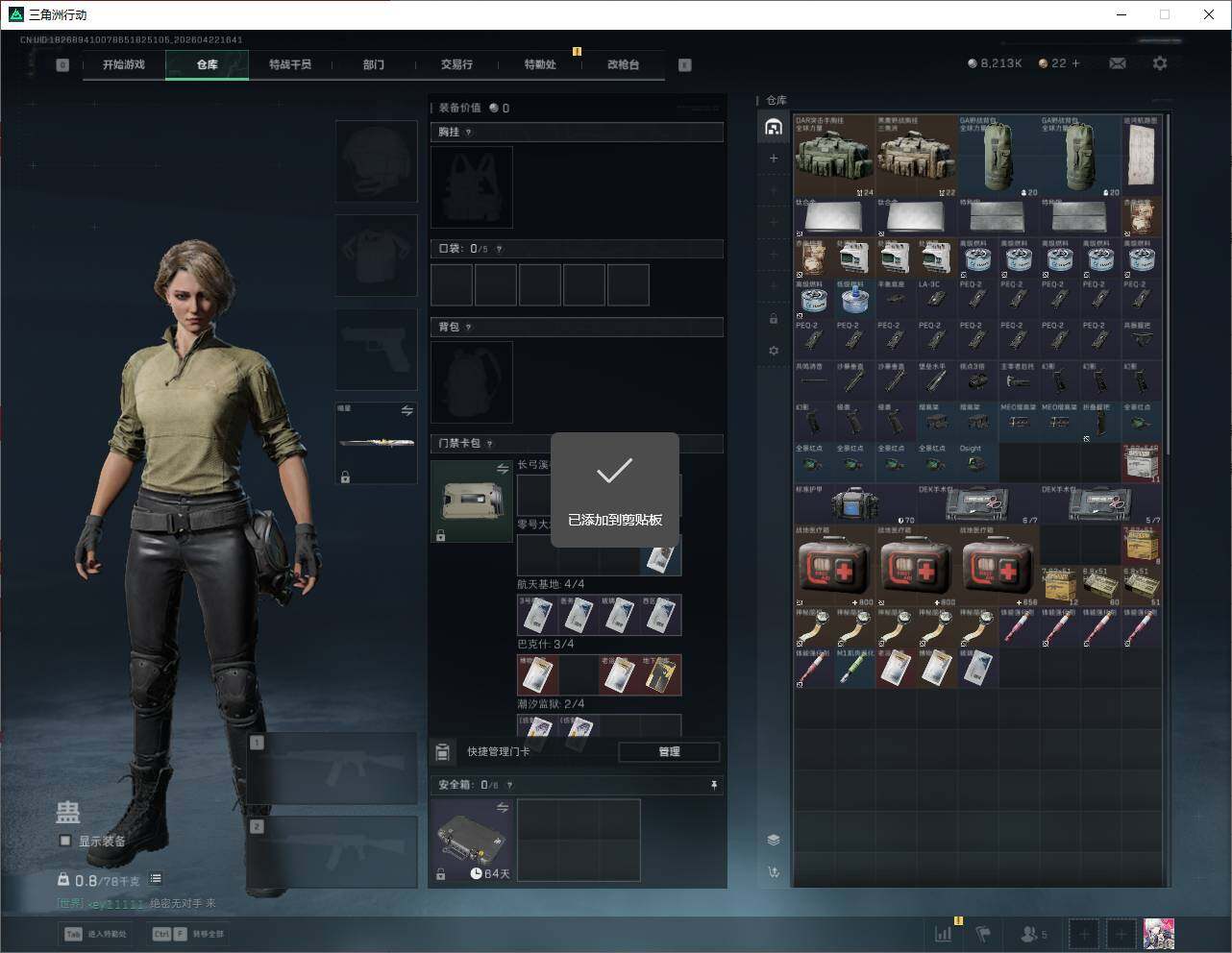This screenshot has width=1232, height=953.
Task: Click swap arrows on safe box
Action: (503, 808)
